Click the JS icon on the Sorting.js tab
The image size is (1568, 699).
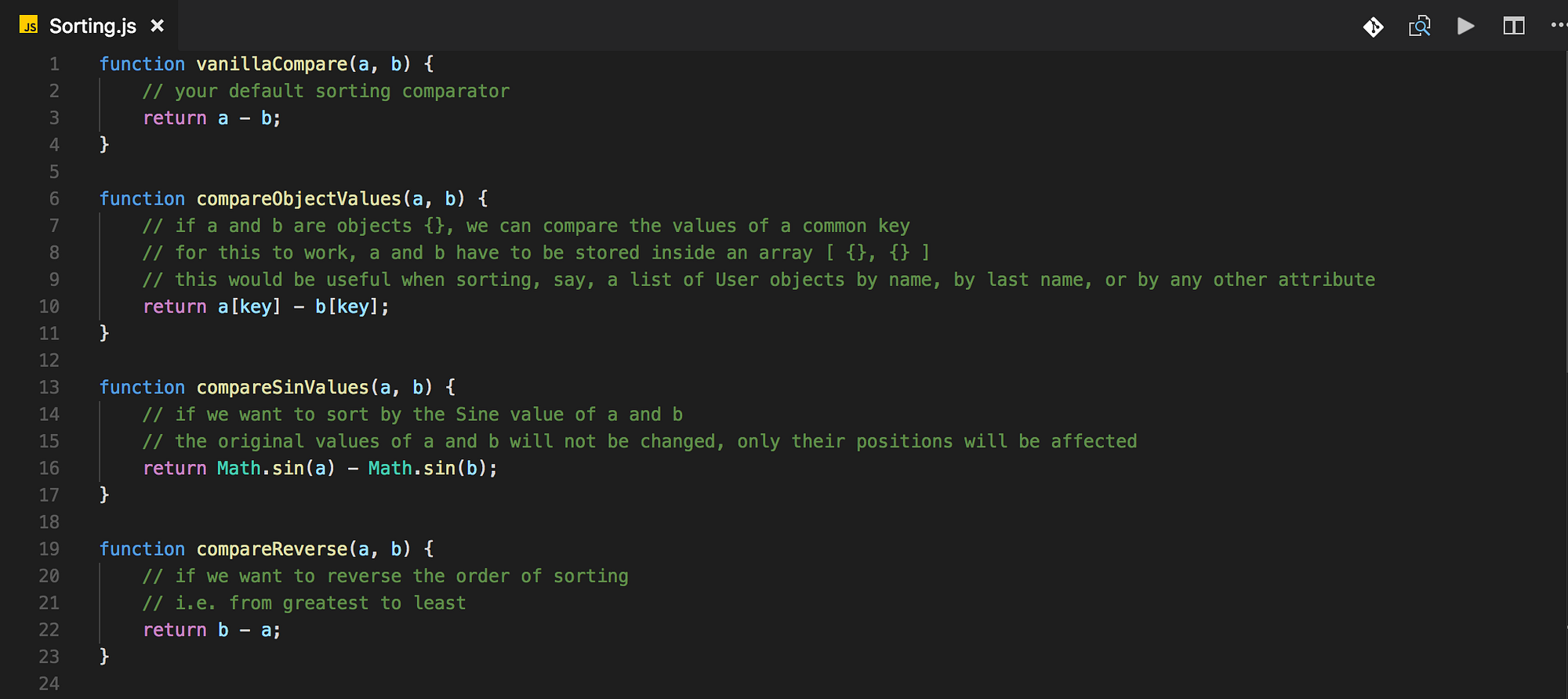click(x=28, y=26)
